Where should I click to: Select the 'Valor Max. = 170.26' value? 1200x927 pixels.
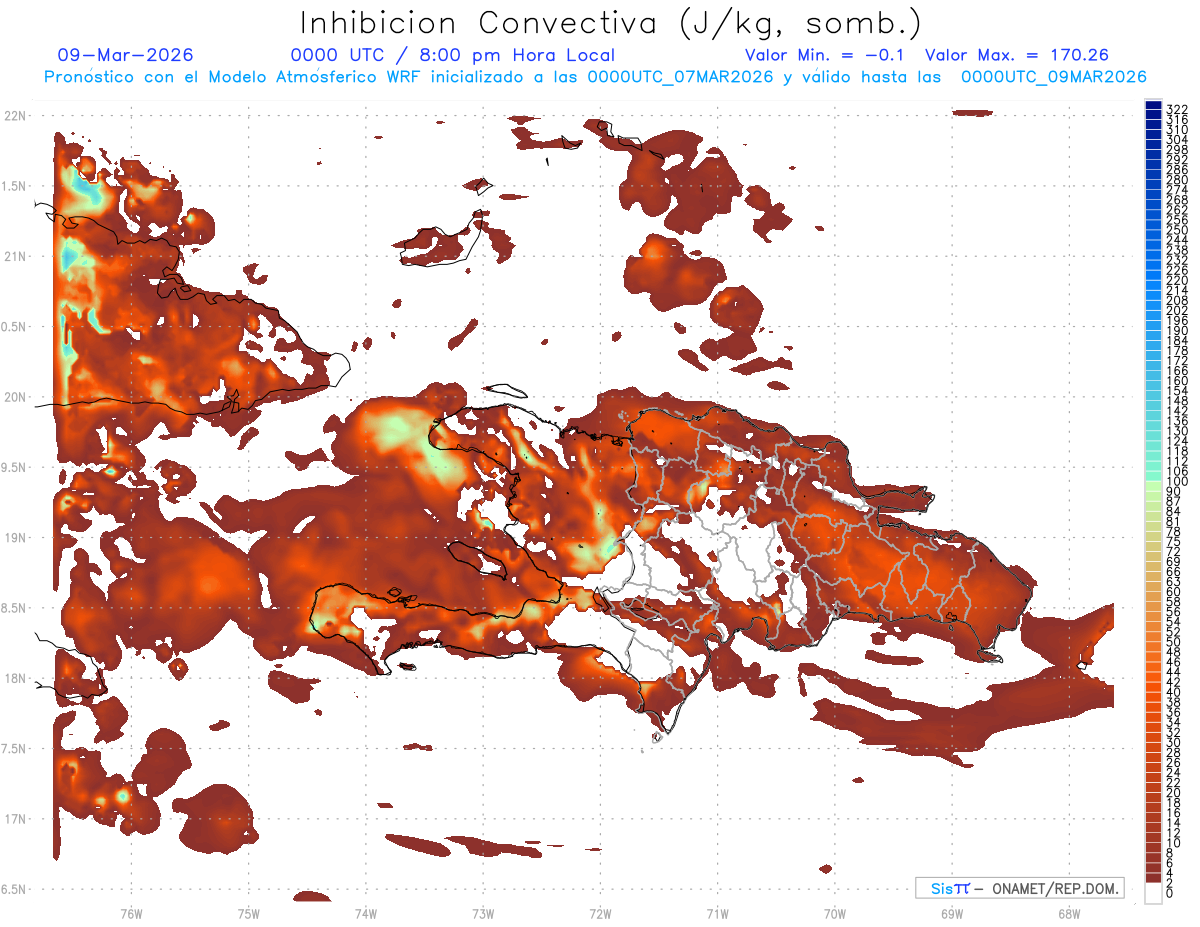[x=1017, y=56]
